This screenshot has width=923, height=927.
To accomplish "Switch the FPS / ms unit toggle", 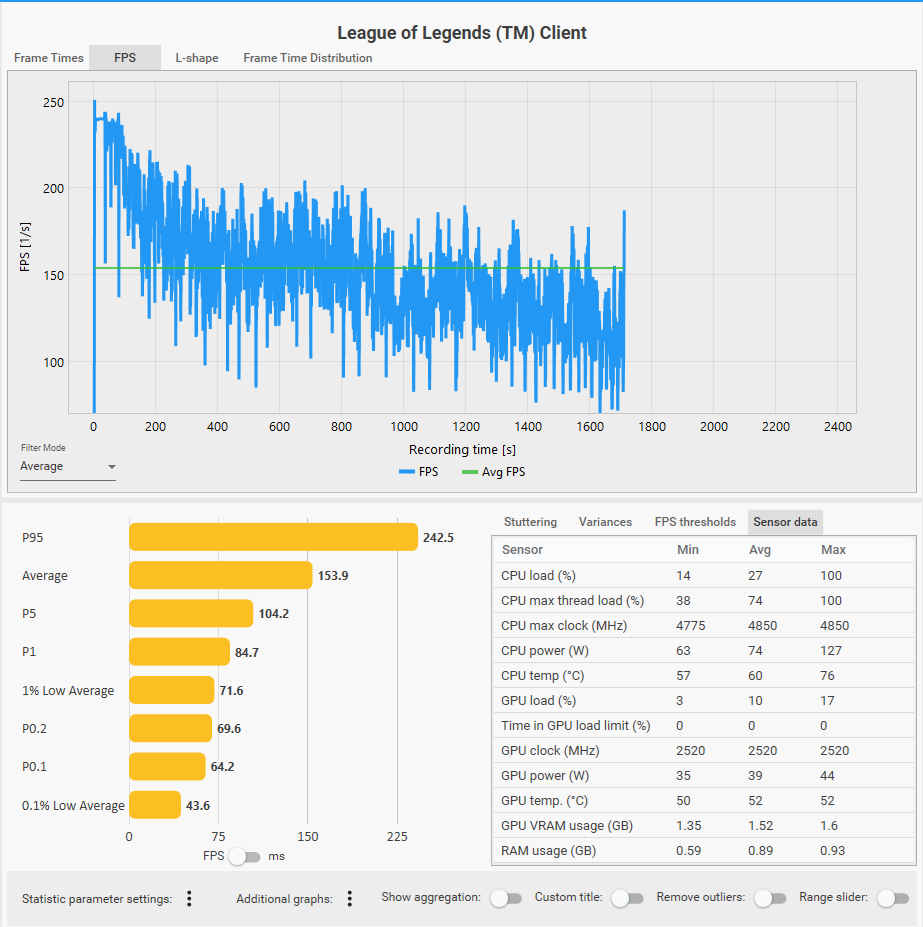I will (244, 856).
